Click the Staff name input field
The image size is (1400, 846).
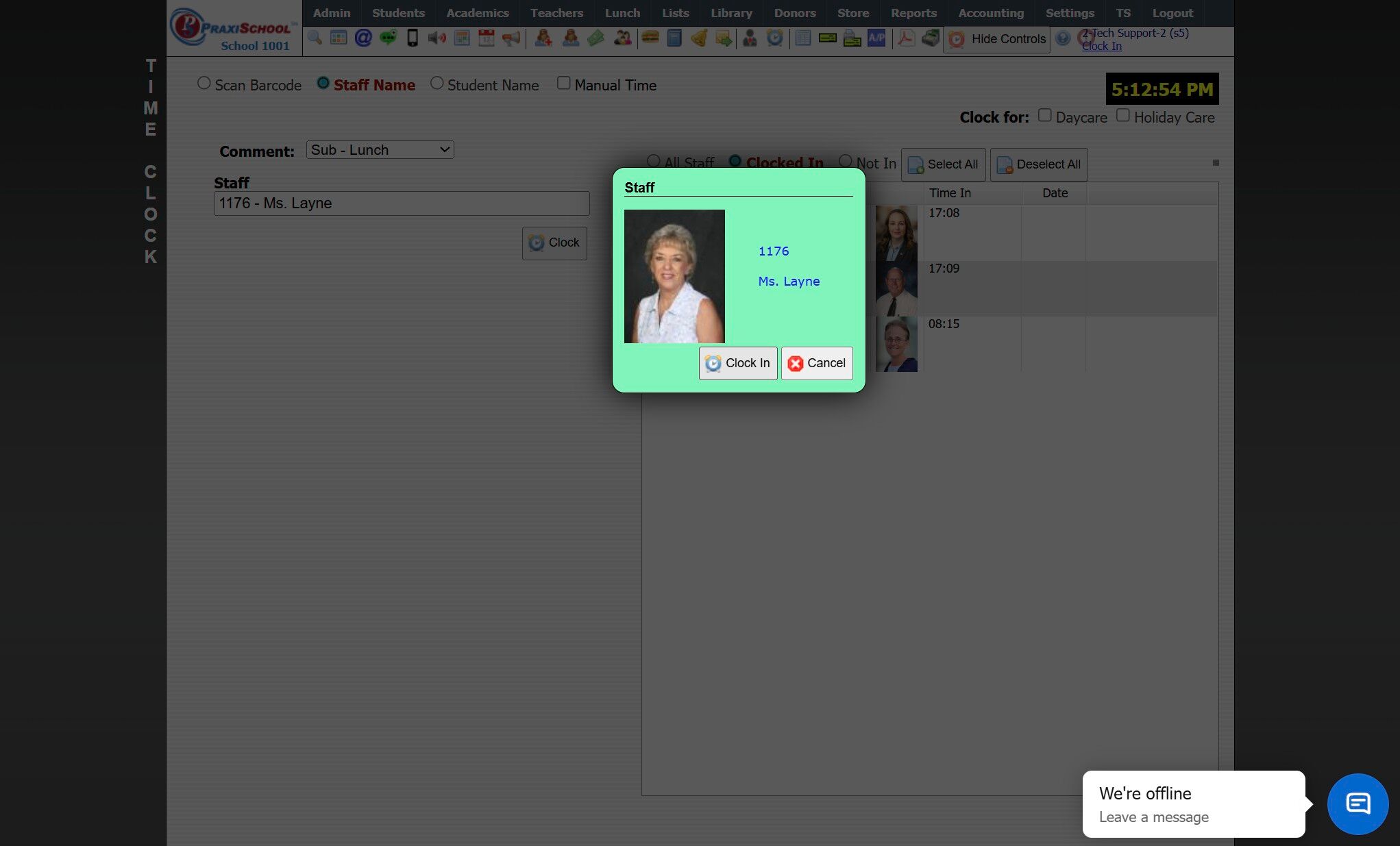402,203
